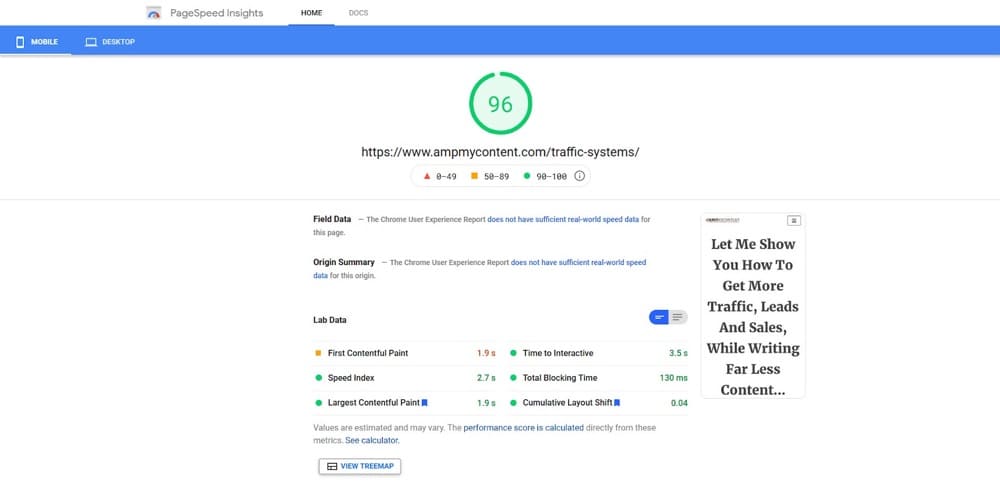Viewport: 1000px width, 495px height.
Task: Open Origin Summary insufficient speed data link
Action: click(480, 269)
